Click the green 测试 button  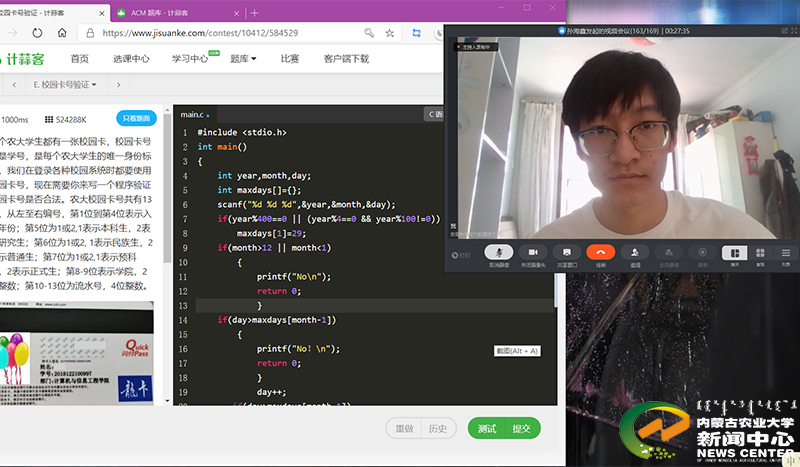486,429
